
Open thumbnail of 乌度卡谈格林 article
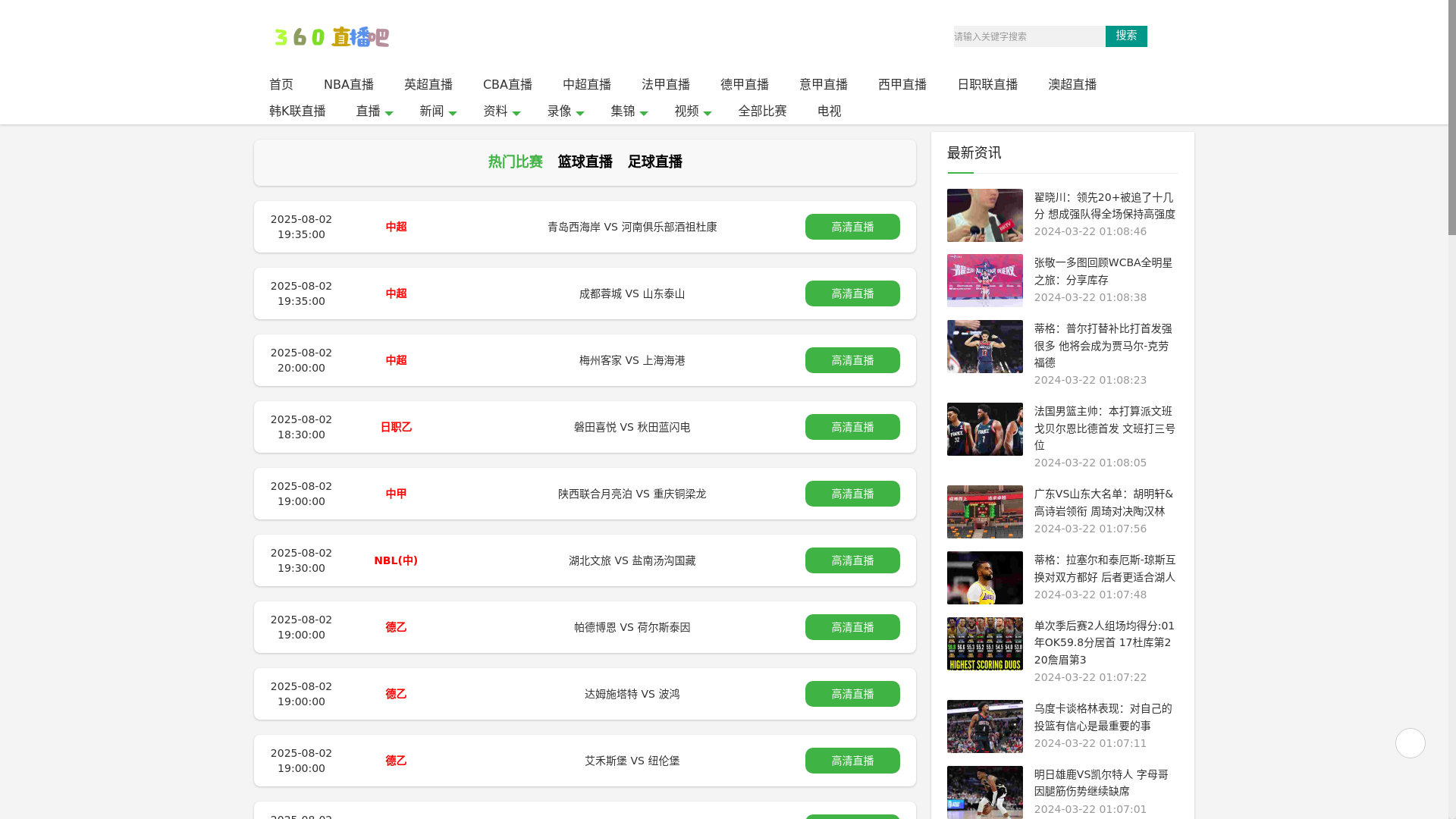coord(984,726)
